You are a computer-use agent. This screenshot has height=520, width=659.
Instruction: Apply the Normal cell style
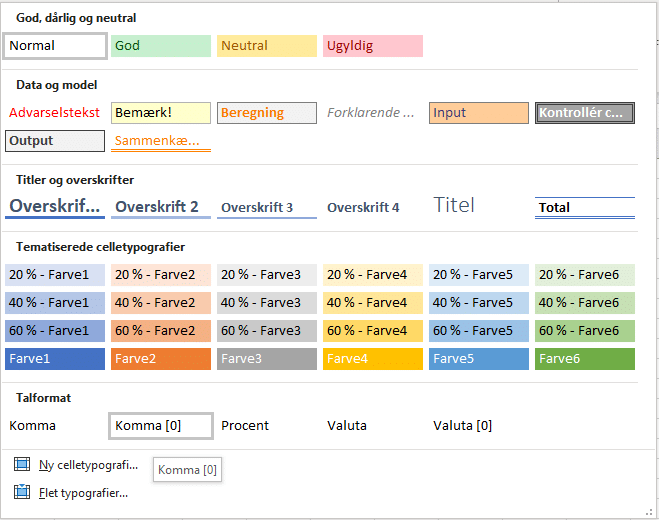56,46
